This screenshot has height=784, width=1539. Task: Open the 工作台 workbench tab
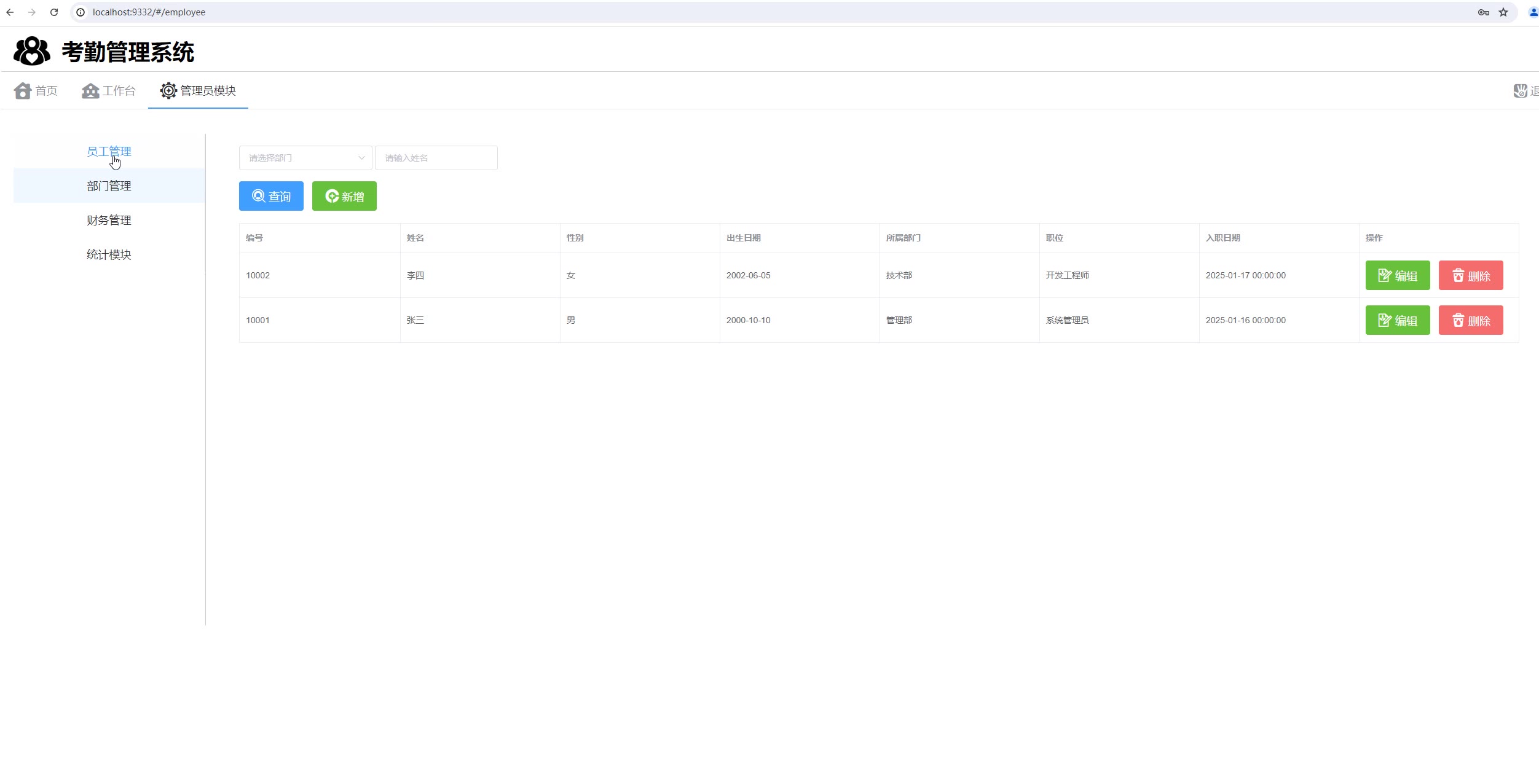[109, 91]
